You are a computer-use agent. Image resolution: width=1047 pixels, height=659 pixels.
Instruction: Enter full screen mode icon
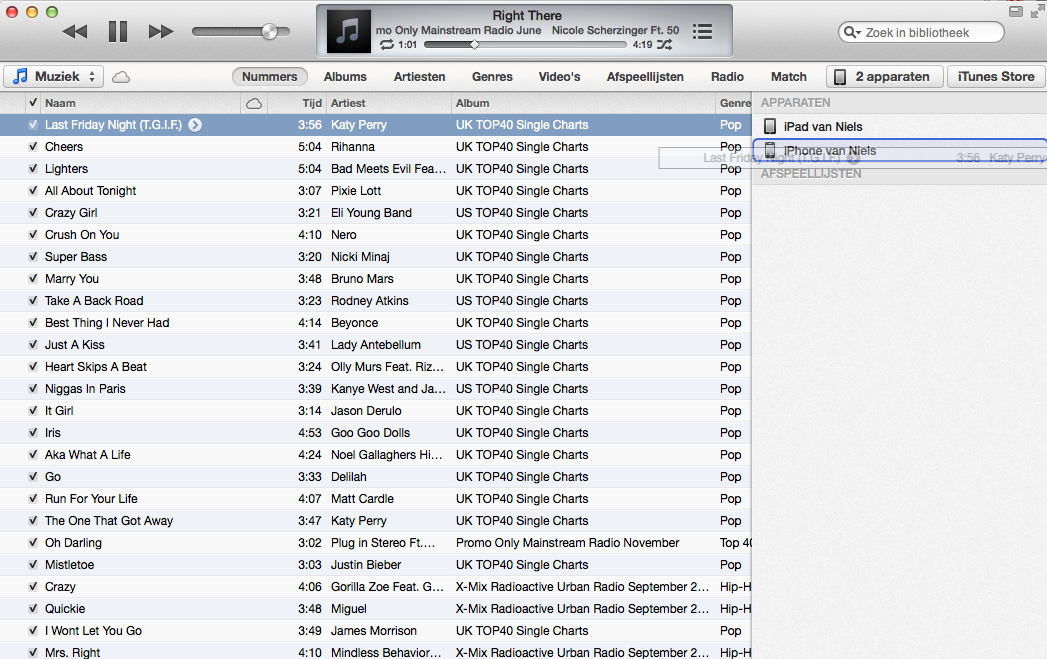(x=1037, y=11)
